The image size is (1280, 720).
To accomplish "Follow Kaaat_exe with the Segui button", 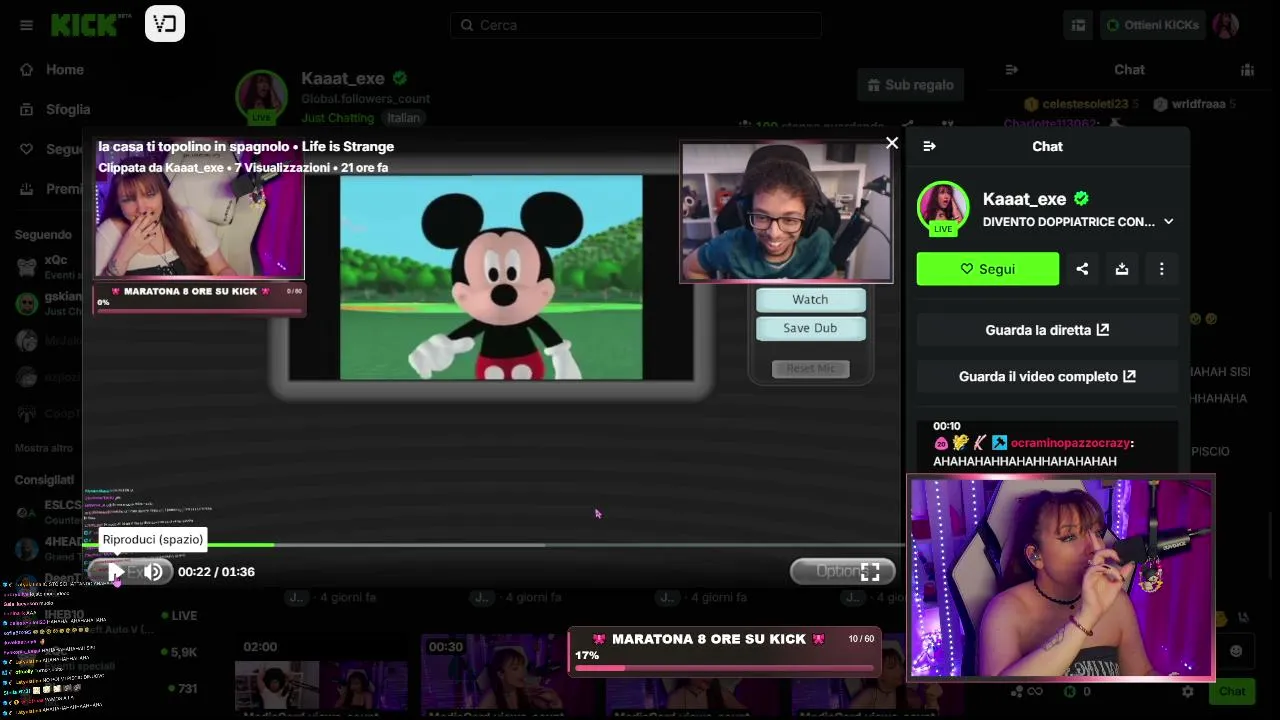I will tap(988, 269).
